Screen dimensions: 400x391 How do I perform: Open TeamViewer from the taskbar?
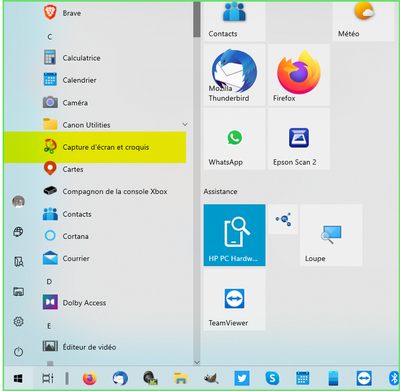(x=364, y=378)
